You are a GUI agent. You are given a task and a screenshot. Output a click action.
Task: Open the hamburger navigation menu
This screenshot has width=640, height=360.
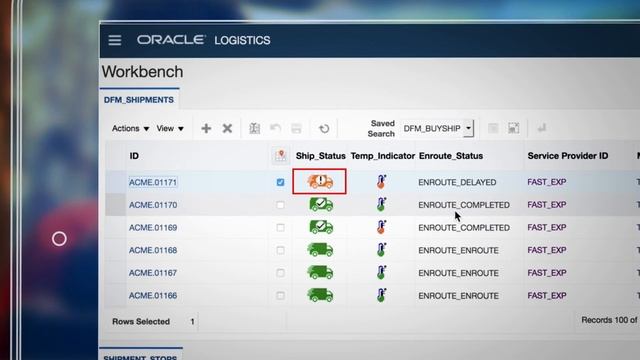[x=115, y=40]
